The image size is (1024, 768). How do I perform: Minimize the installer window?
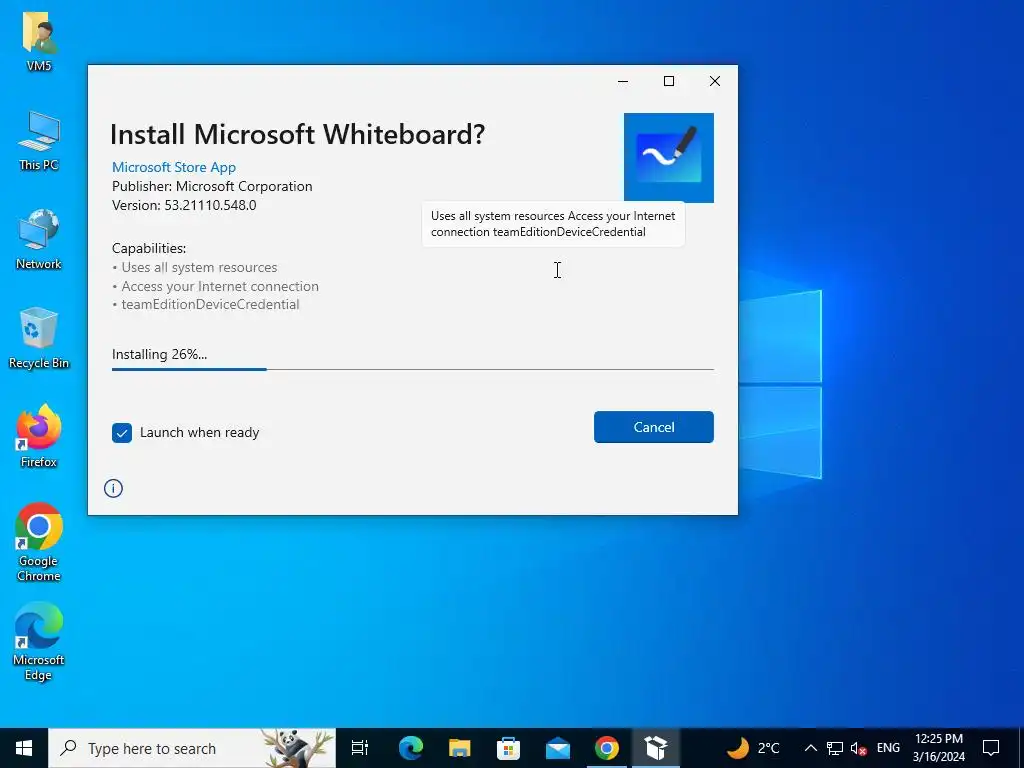tap(623, 81)
